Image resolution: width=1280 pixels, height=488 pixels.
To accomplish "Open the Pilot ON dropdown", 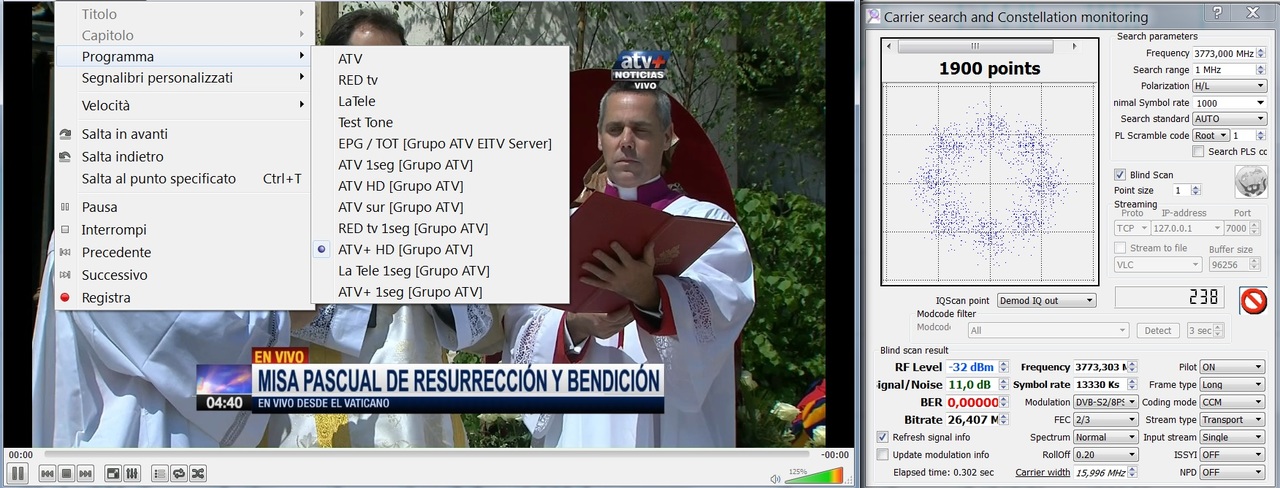I will [x=1232, y=367].
